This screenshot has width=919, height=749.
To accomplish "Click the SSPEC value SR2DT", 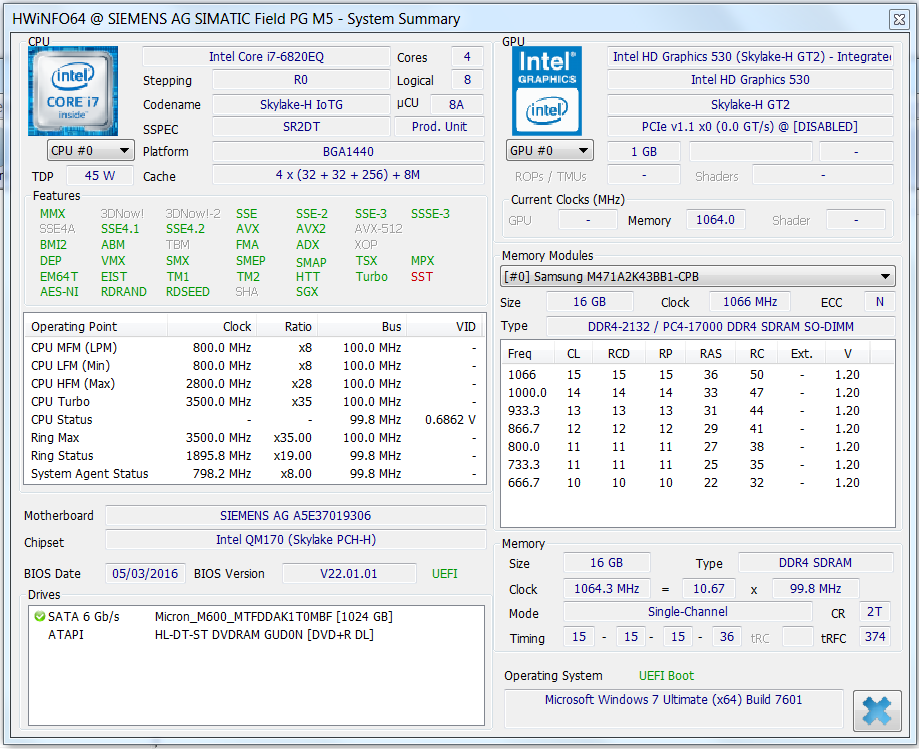I will coord(301,127).
